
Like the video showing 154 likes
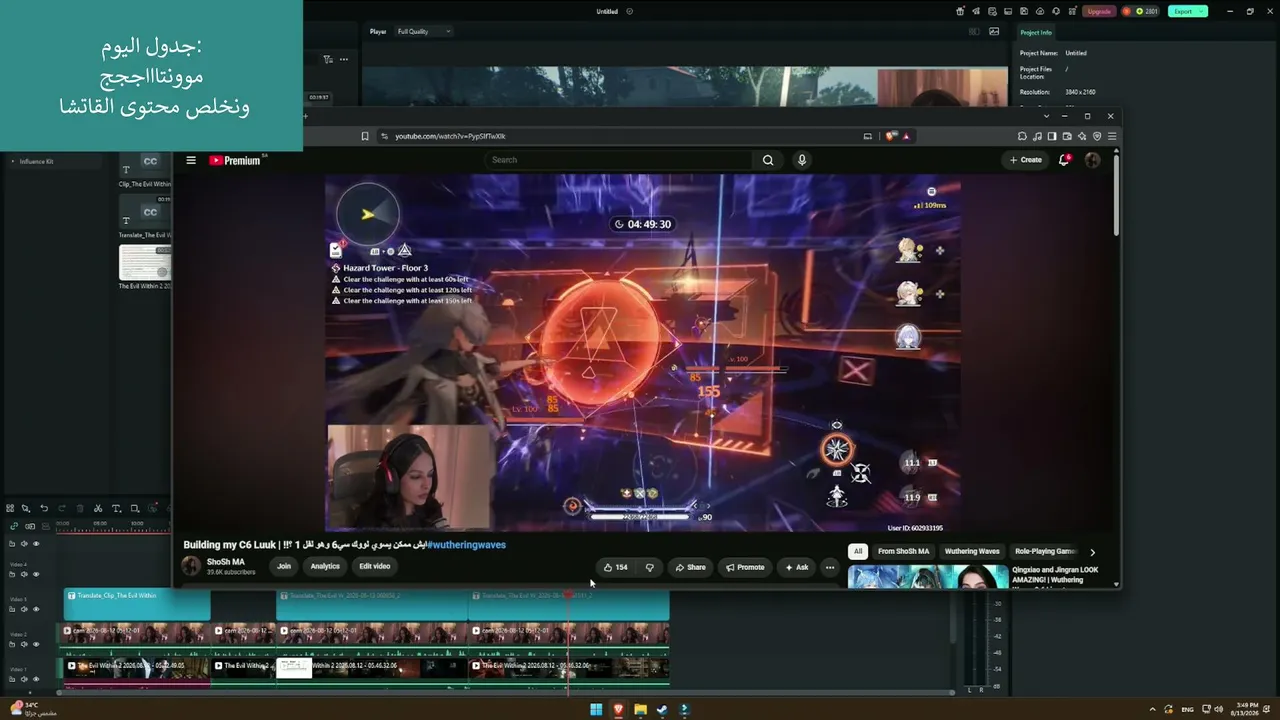coord(616,567)
